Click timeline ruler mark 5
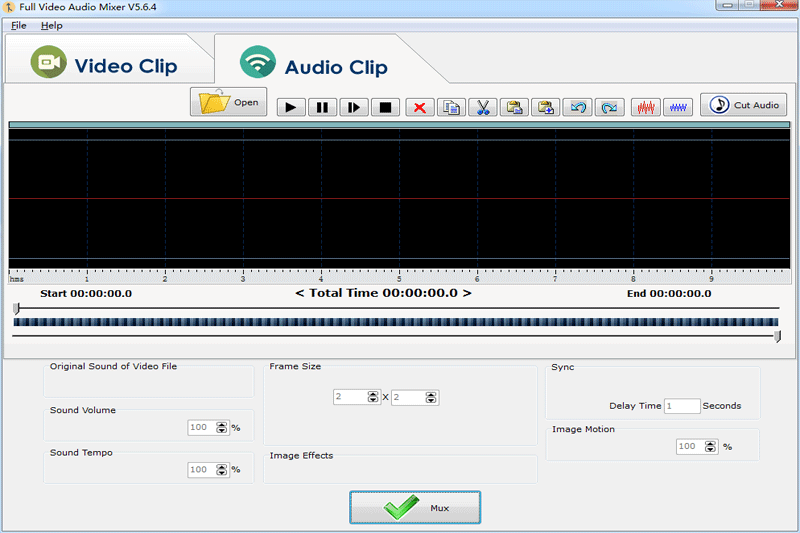 coord(399,278)
